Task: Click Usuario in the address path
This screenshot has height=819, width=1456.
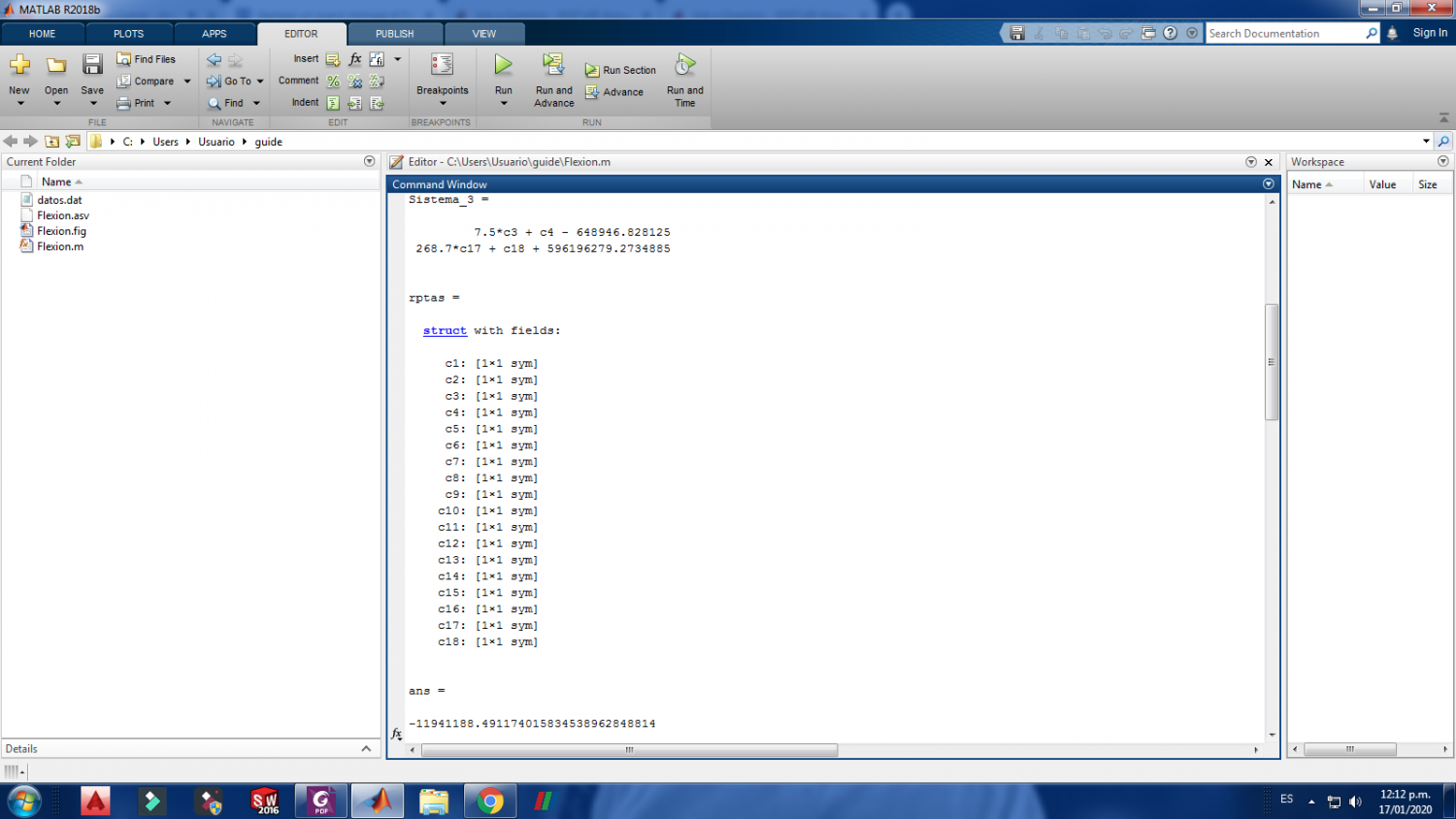Action: [x=216, y=142]
